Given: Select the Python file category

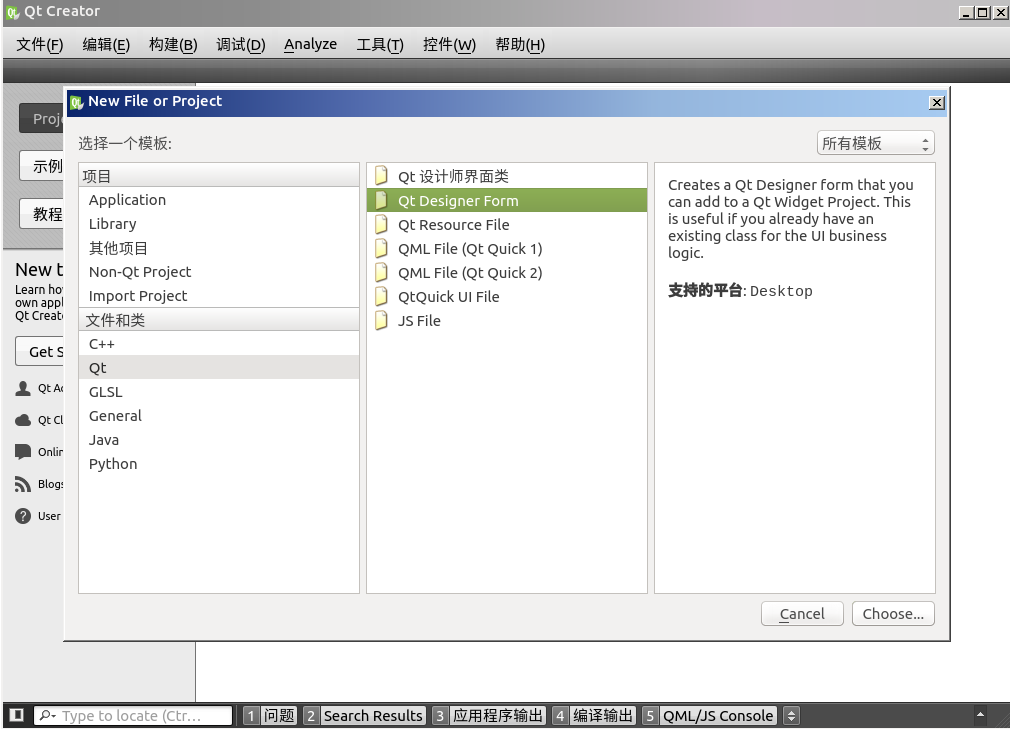Looking at the screenshot, I should tap(219, 464).
